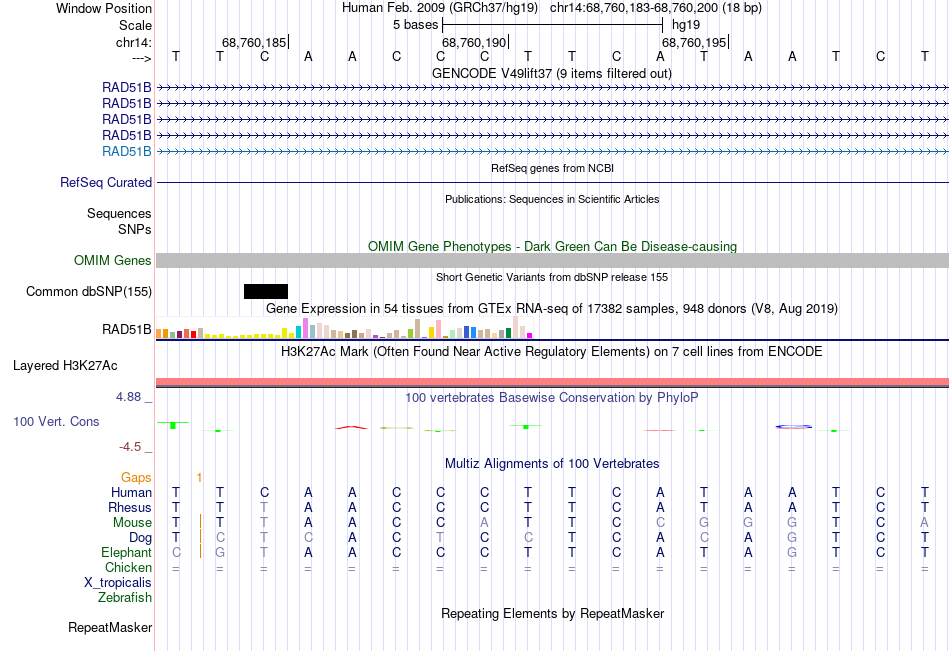Click the pink H3K27Ac signal bar
Image resolution: width=950 pixels, height=651 pixels.
tap(552, 382)
